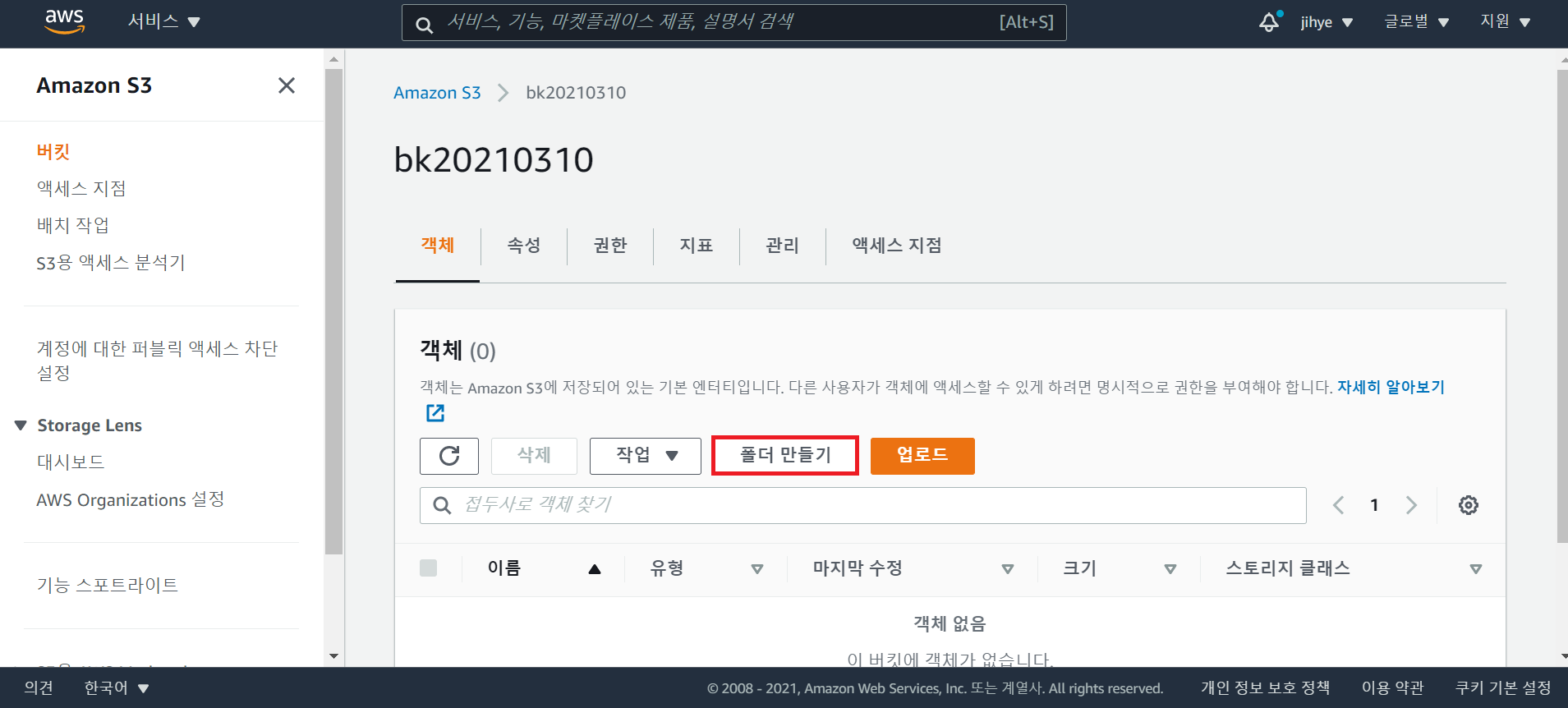Open the 서비스 dropdown menu

coord(164,21)
